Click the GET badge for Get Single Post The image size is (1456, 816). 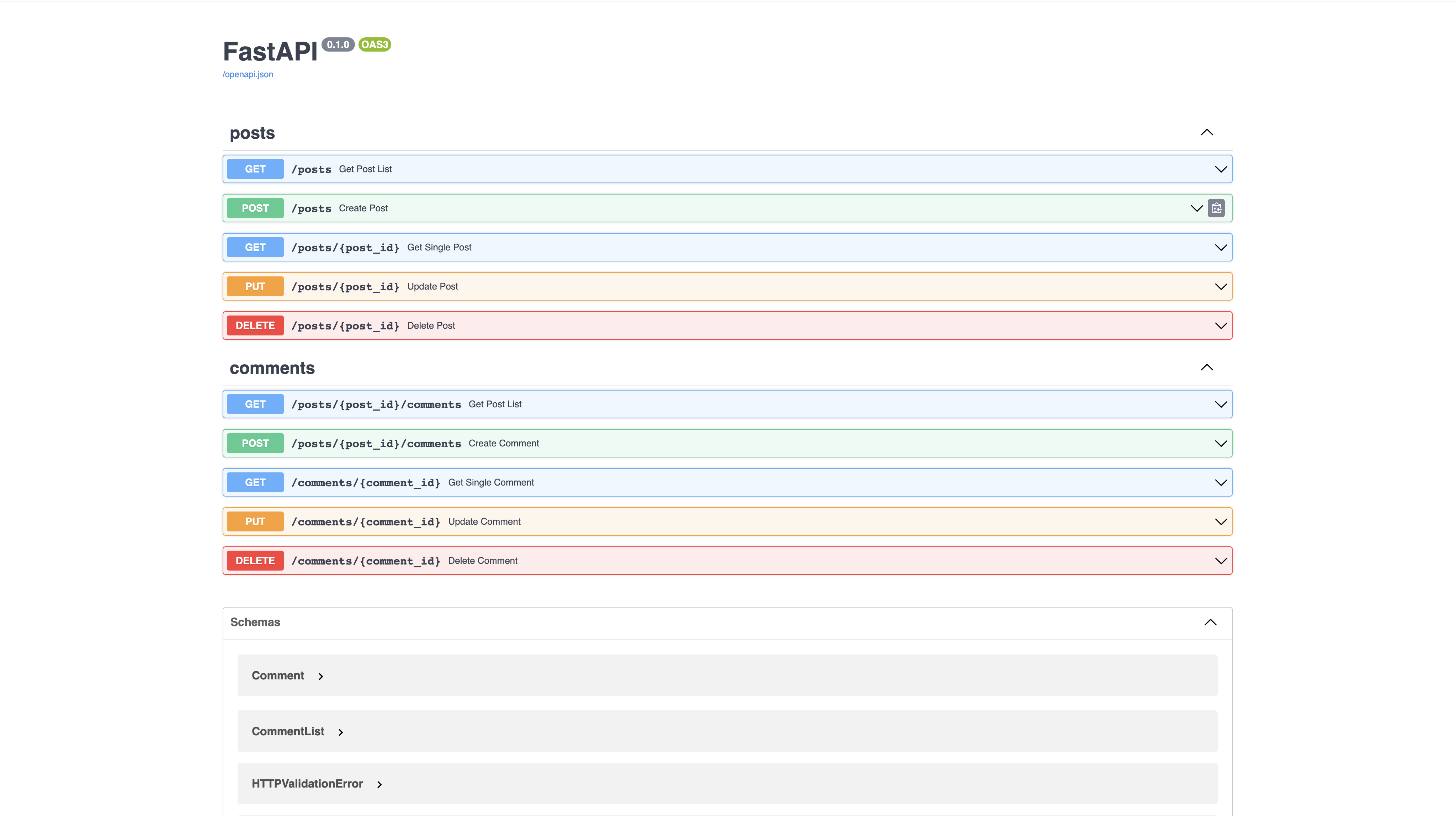click(255, 247)
